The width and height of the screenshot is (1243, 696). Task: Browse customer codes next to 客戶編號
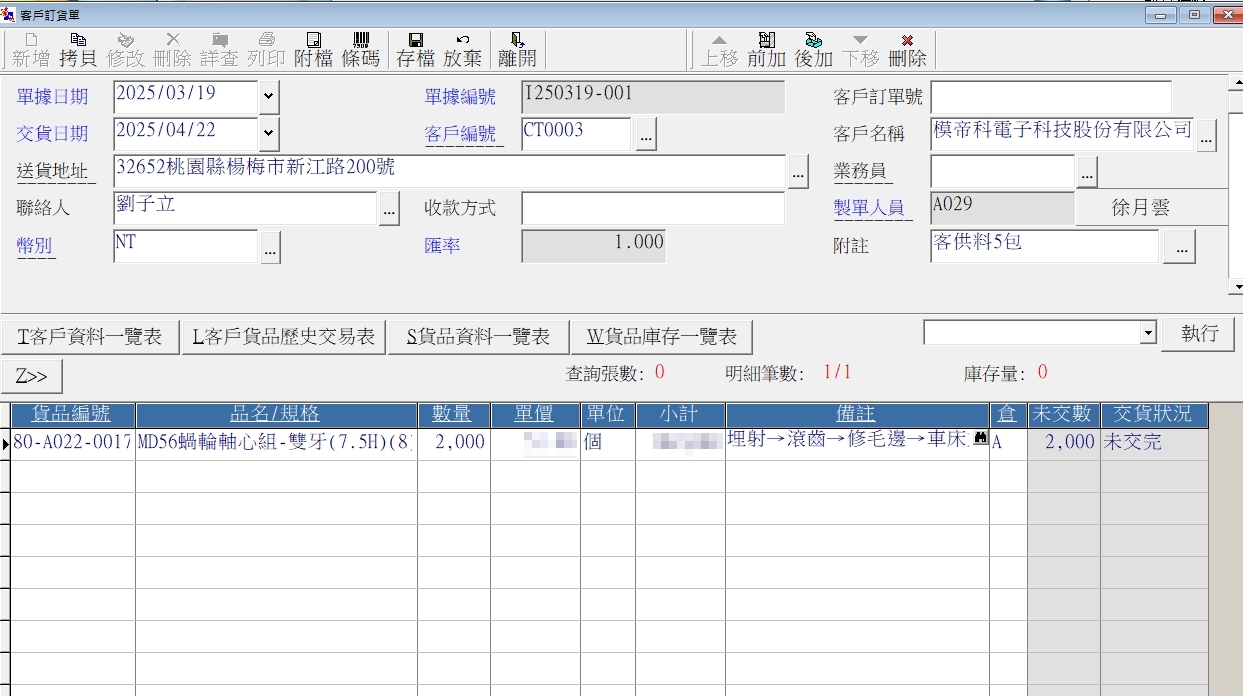(646, 134)
